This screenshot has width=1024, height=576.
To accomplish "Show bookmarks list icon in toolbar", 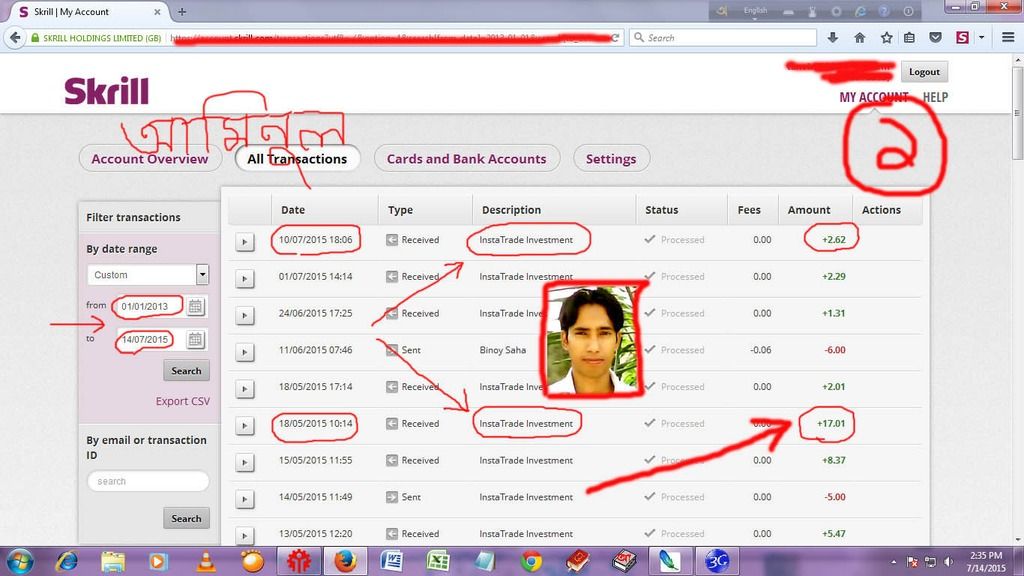I will (x=909, y=38).
